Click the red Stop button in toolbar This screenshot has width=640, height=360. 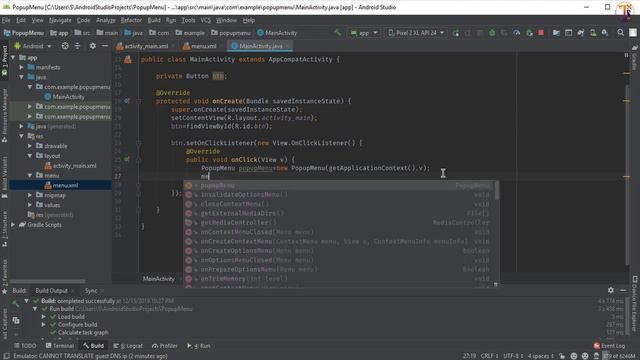541,33
